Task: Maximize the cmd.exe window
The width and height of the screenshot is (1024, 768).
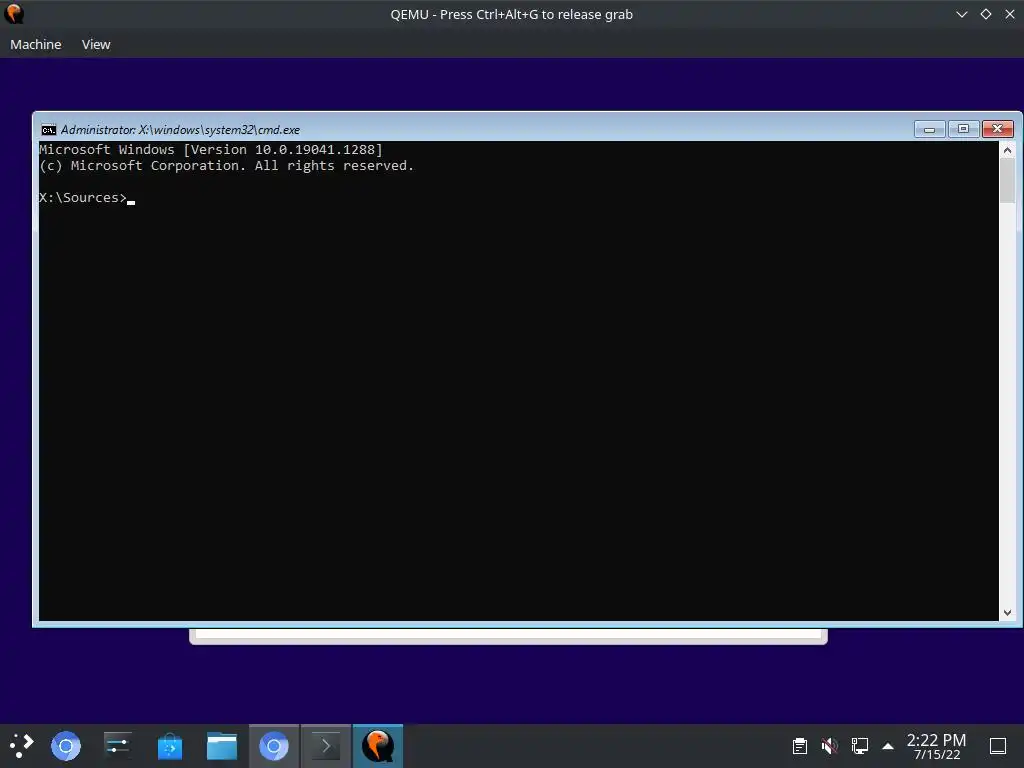Action: [963, 129]
